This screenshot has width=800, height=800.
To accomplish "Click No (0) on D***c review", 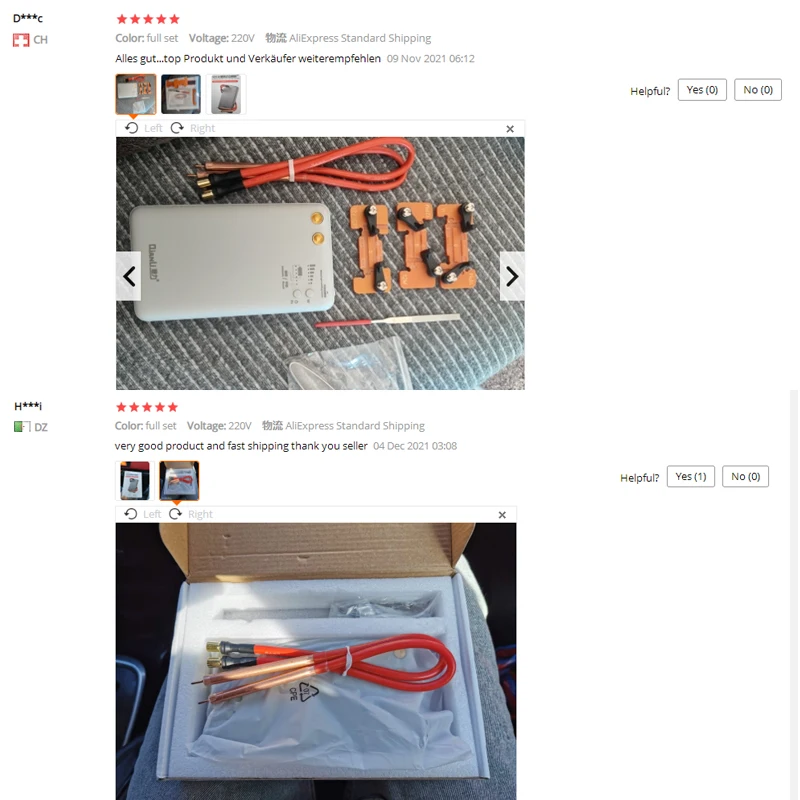I will pos(758,90).
